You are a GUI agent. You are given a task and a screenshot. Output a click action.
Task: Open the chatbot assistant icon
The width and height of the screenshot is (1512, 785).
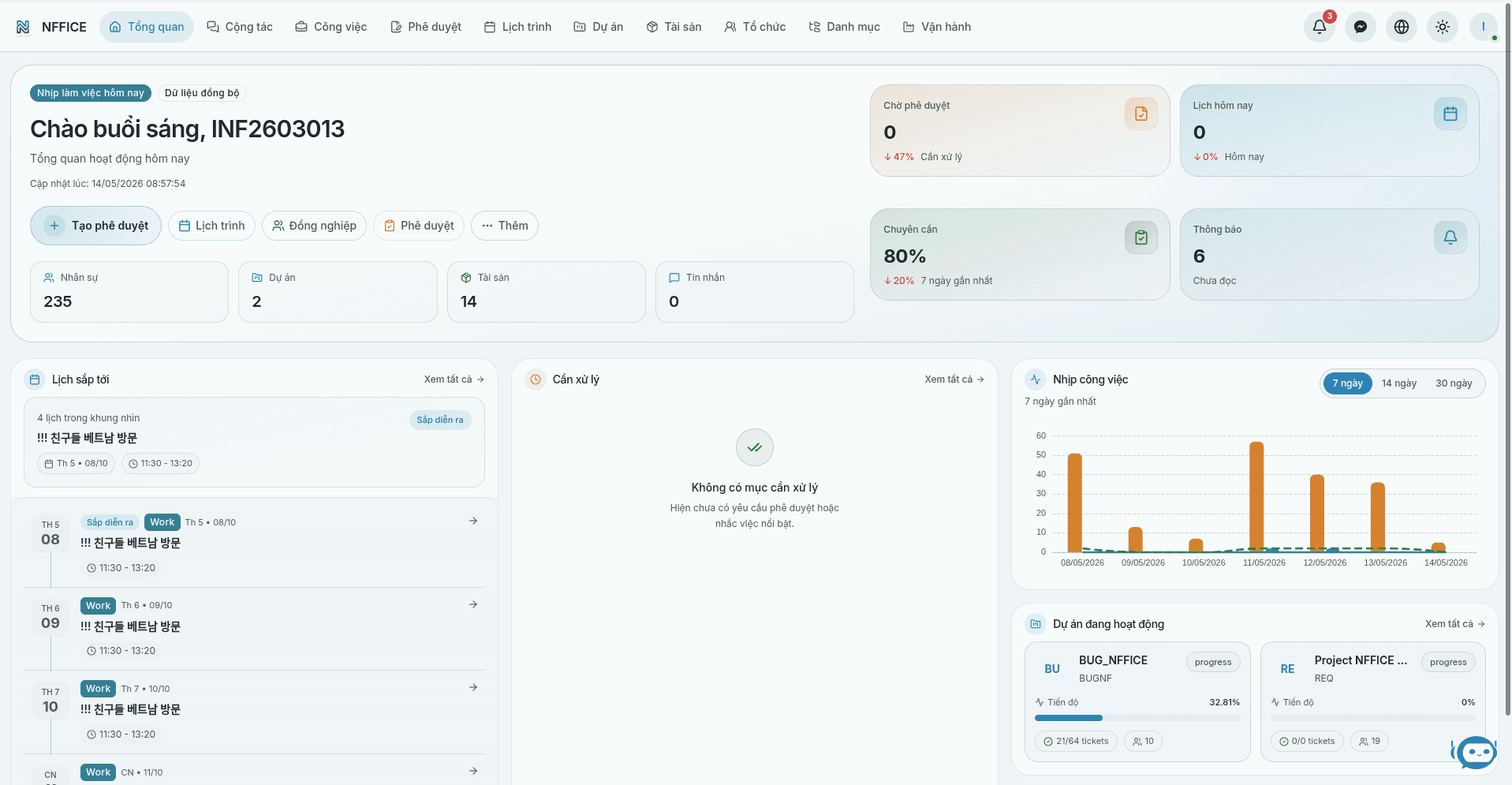(1474, 752)
